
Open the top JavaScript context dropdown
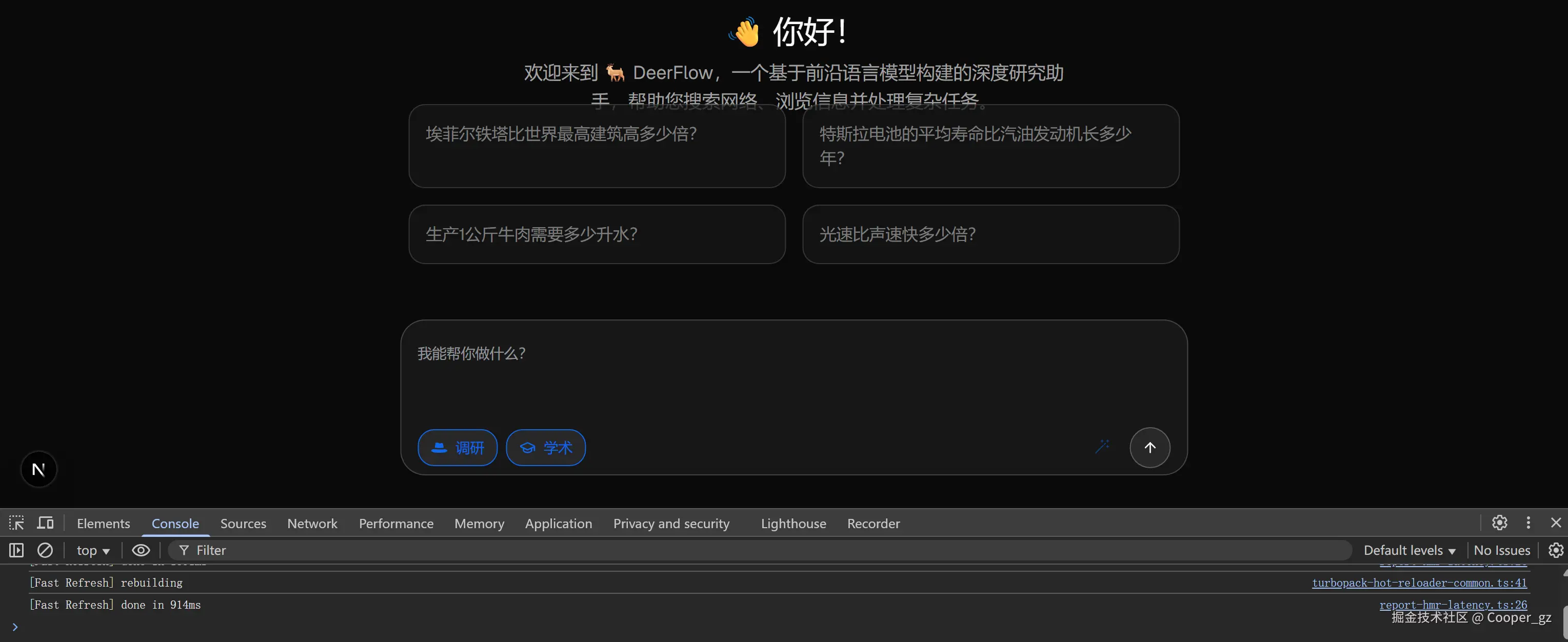point(93,550)
